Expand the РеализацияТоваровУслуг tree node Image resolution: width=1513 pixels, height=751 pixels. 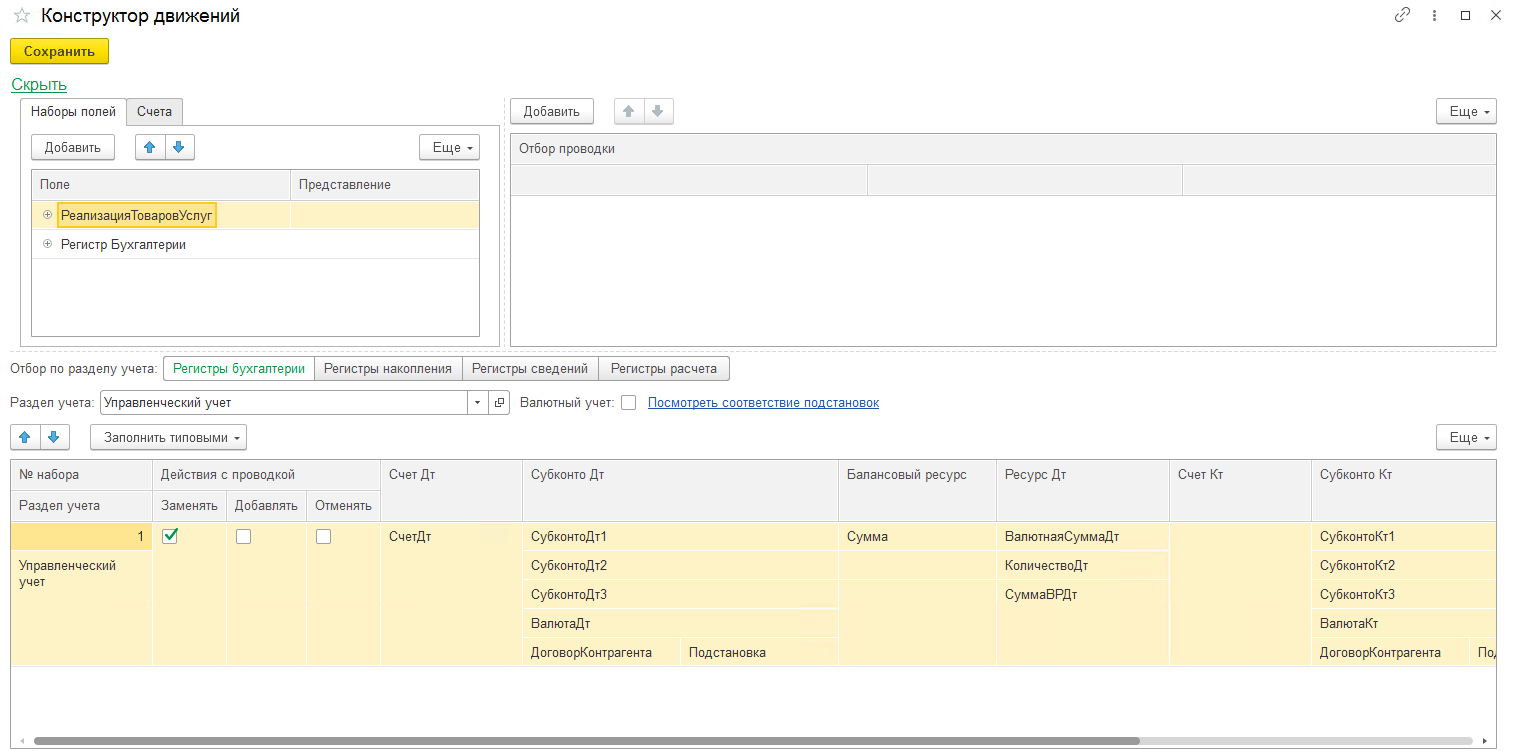click(47, 215)
